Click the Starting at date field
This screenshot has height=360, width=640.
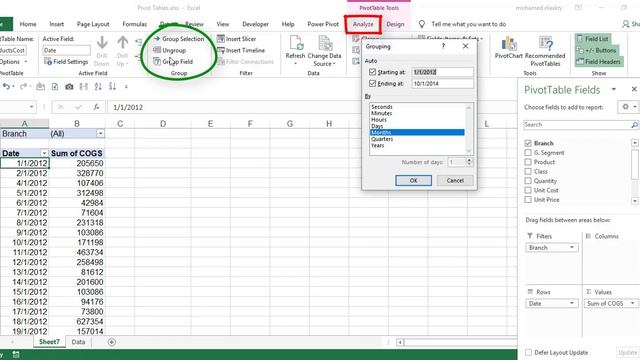click(442, 72)
